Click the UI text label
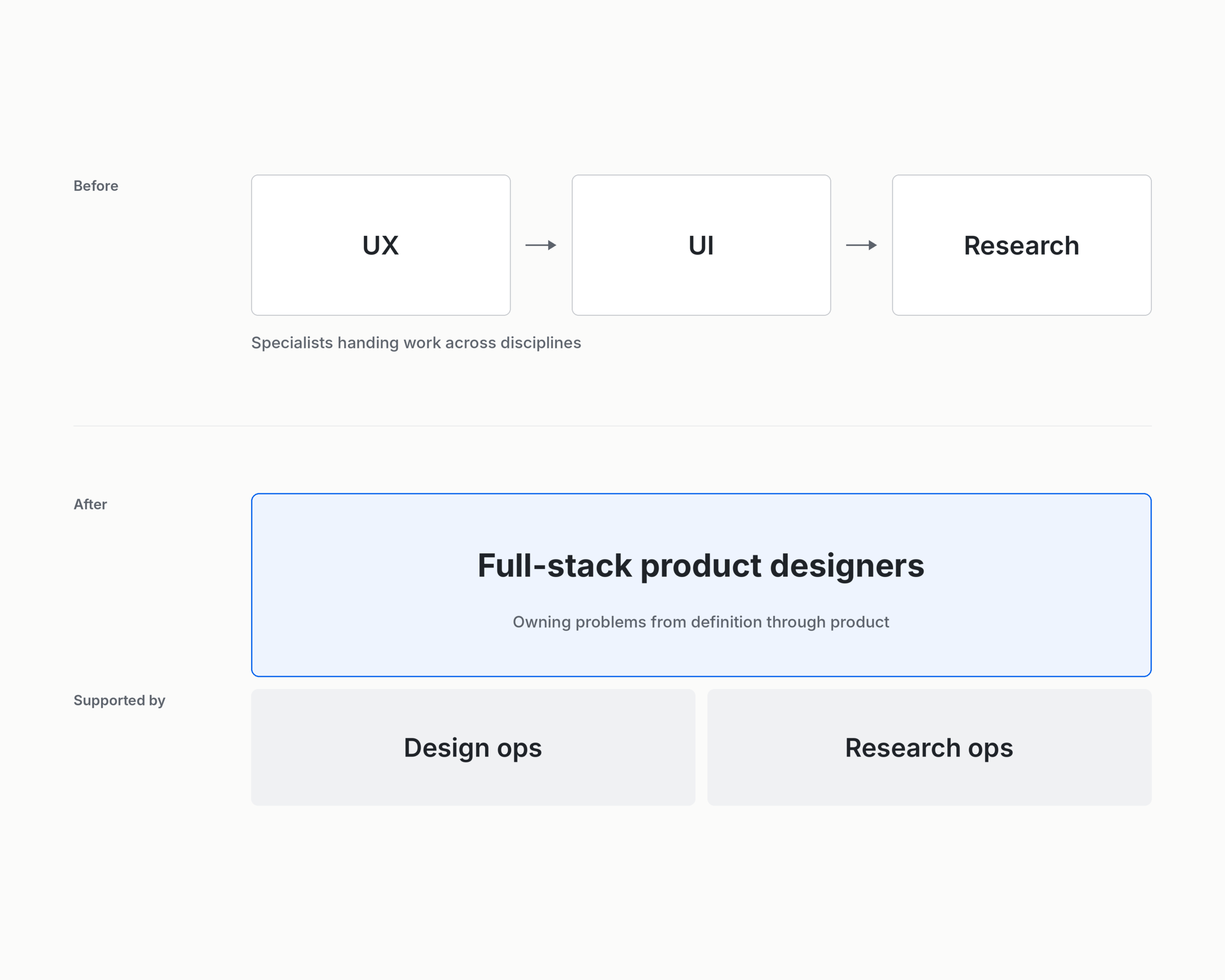 701,245
